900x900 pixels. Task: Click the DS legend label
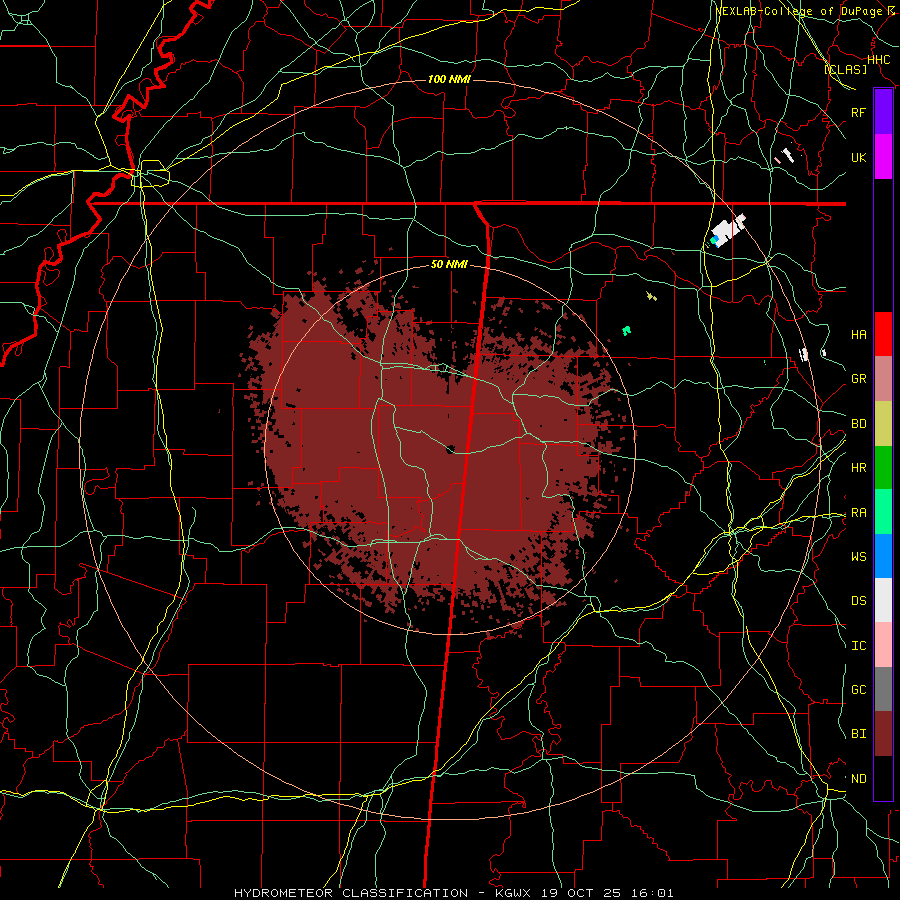pos(858,600)
